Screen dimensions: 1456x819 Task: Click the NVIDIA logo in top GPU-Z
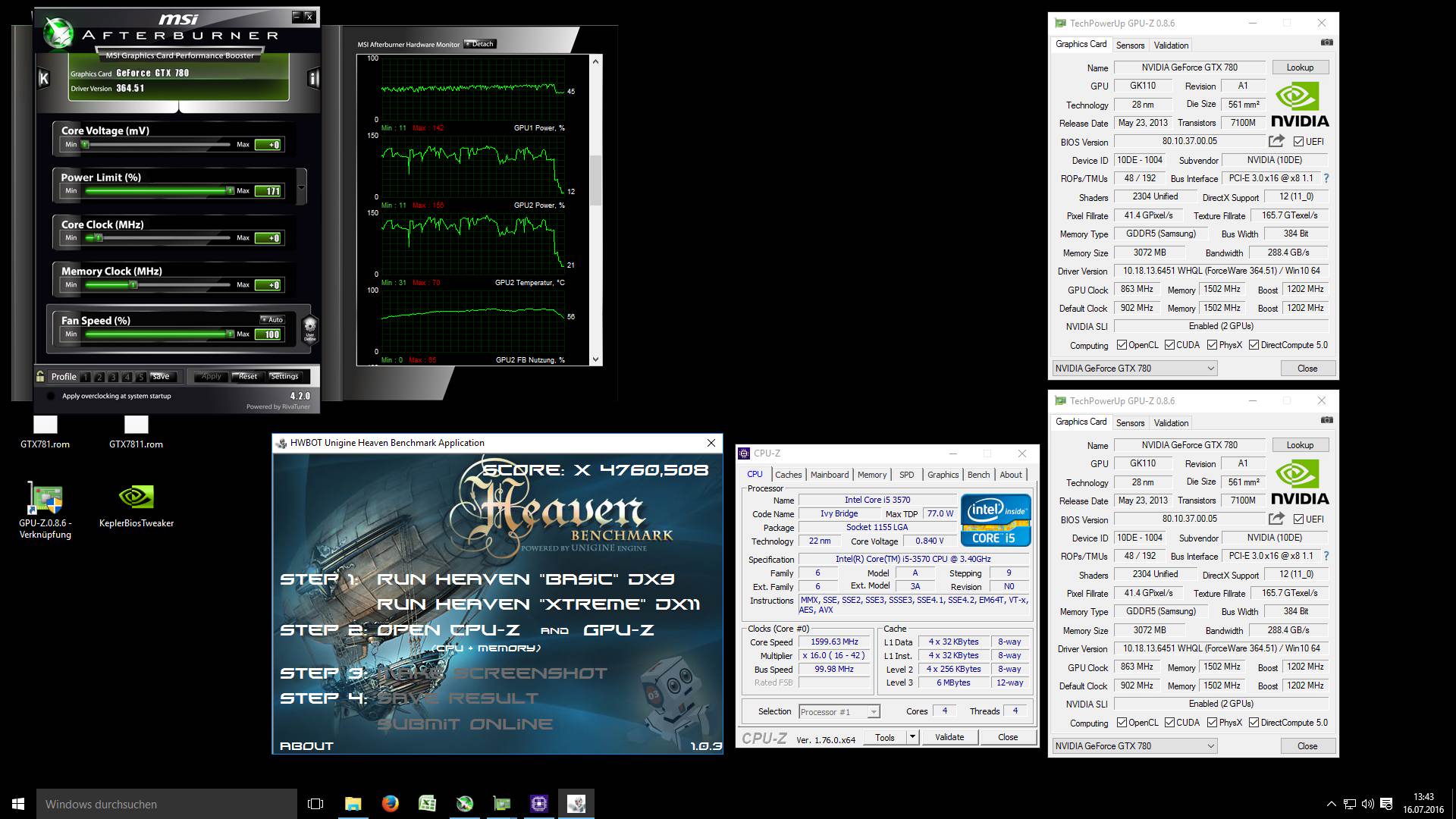[1300, 105]
